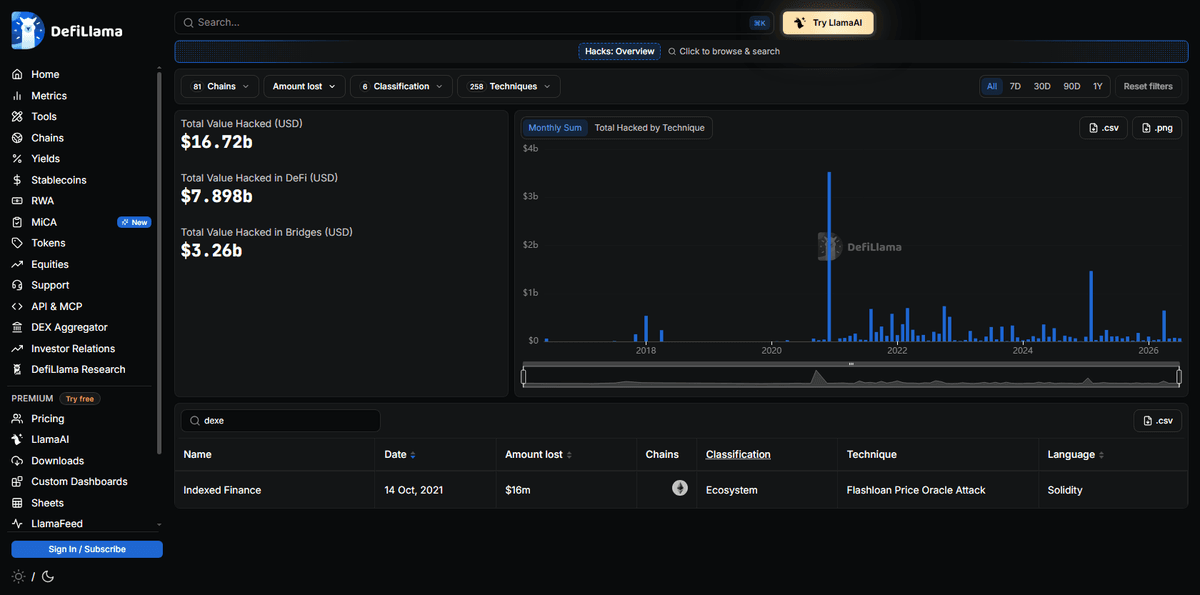Click the Try LlamaAI button
Viewport: 1200px width, 595px height.
(828, 23)
